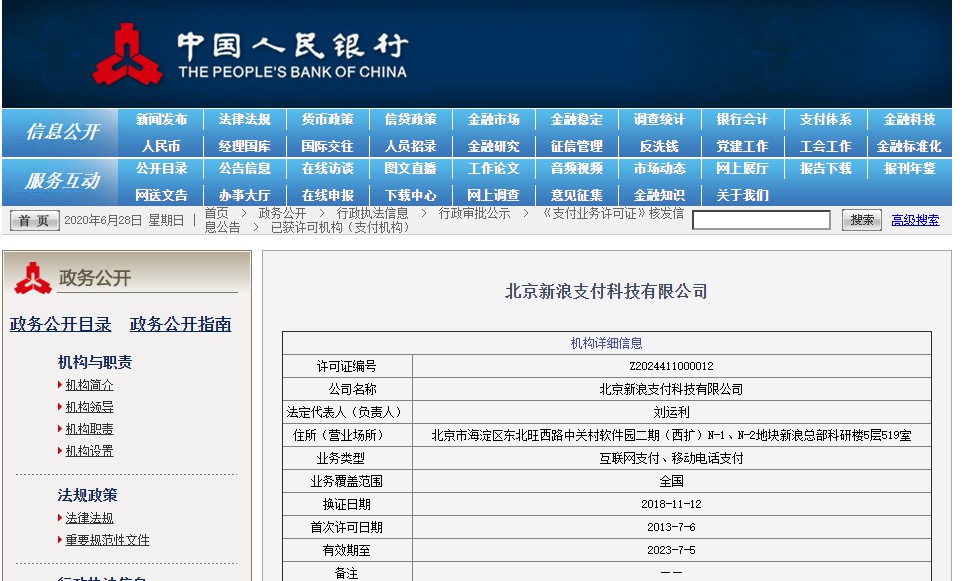Open 意见征集 navigation item

point(576,195)
